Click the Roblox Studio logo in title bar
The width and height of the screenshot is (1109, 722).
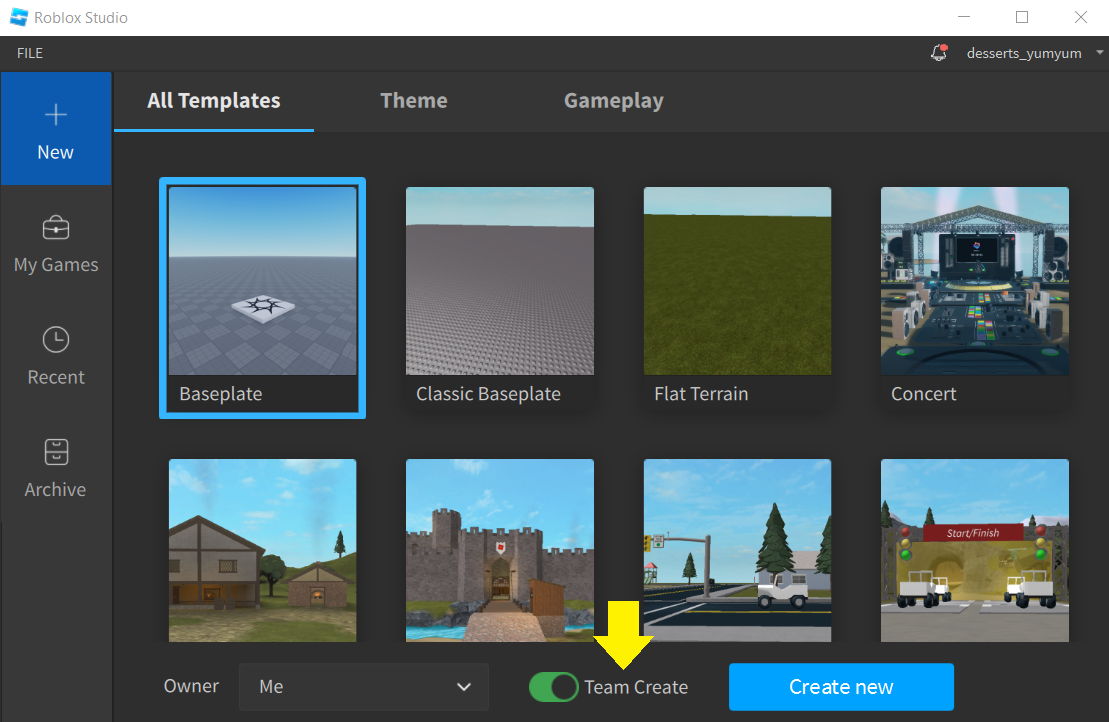click(18, 18)
